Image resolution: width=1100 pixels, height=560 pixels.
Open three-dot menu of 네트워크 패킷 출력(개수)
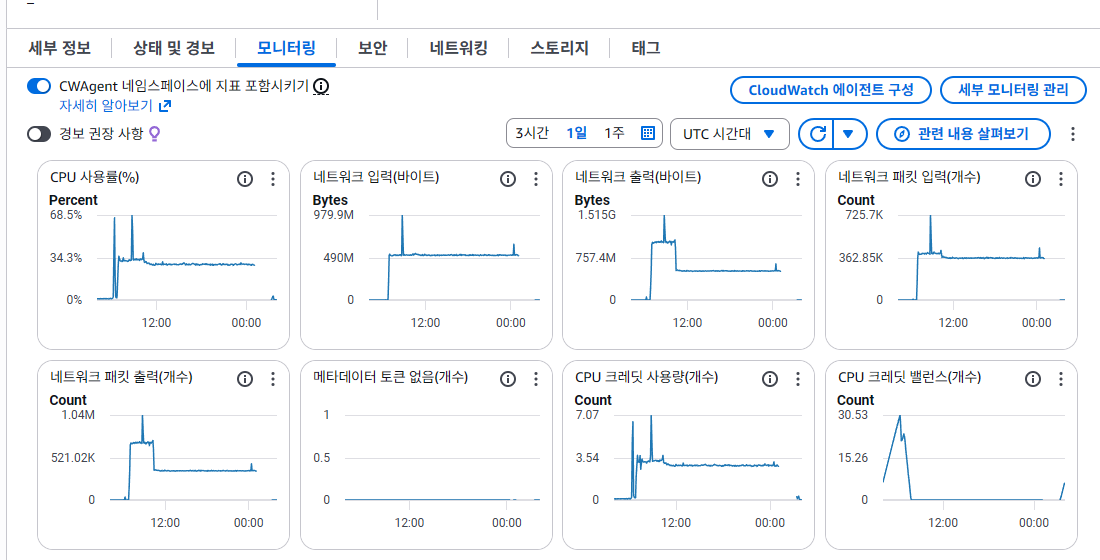tap(273, 379)
